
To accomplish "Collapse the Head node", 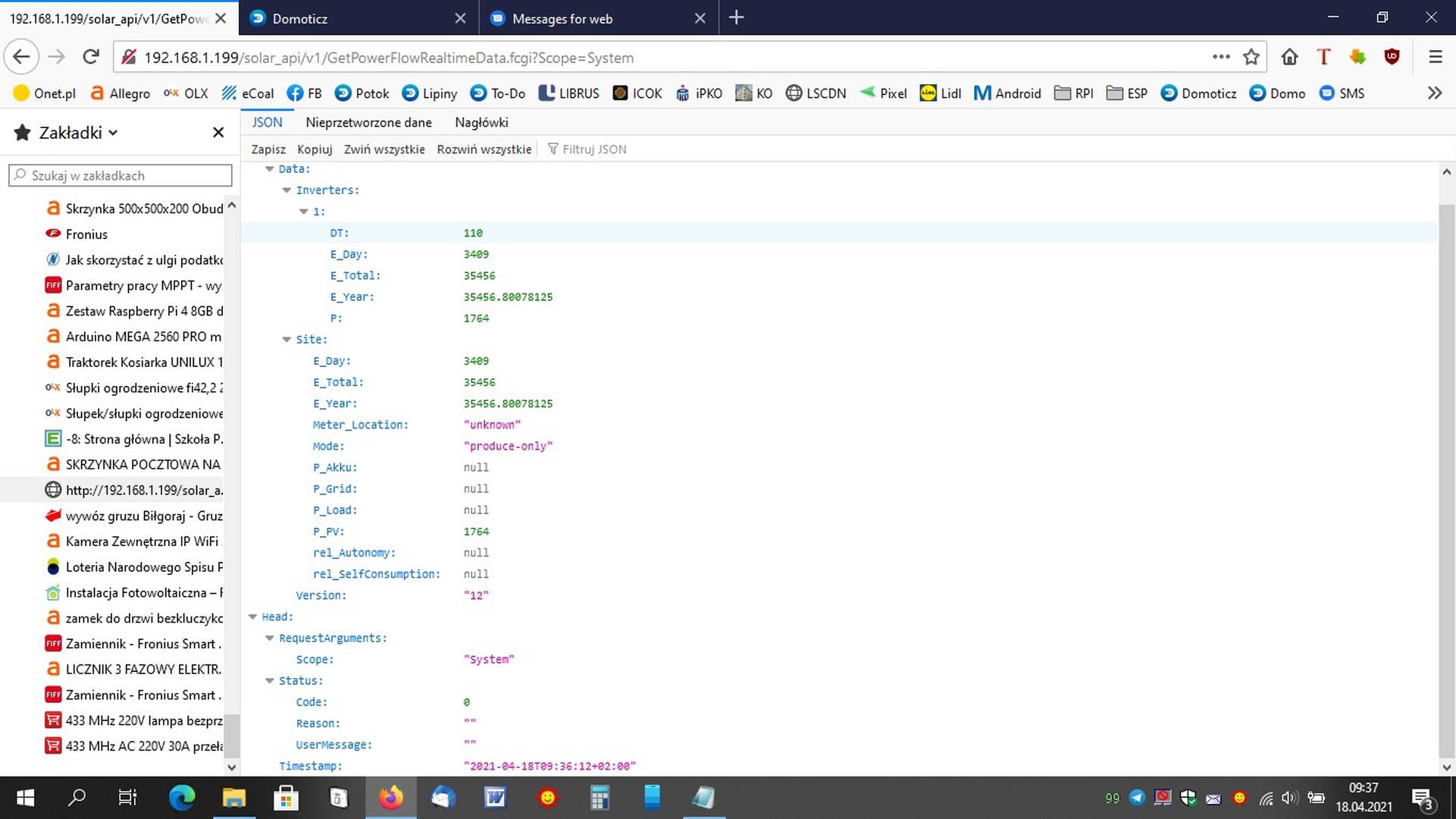I will pyautogui.click(x=252, y=617).
